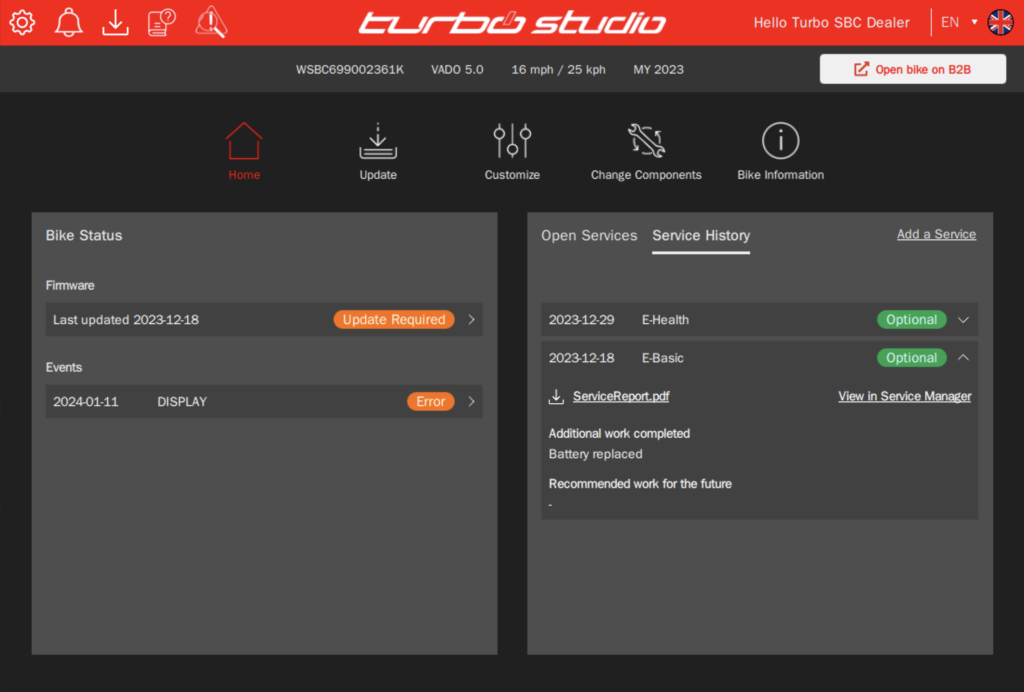Collapse the 2023-12-18 E-Basic service entry
The height and width of the screenshot is (692, 1024).
[963, 358]
